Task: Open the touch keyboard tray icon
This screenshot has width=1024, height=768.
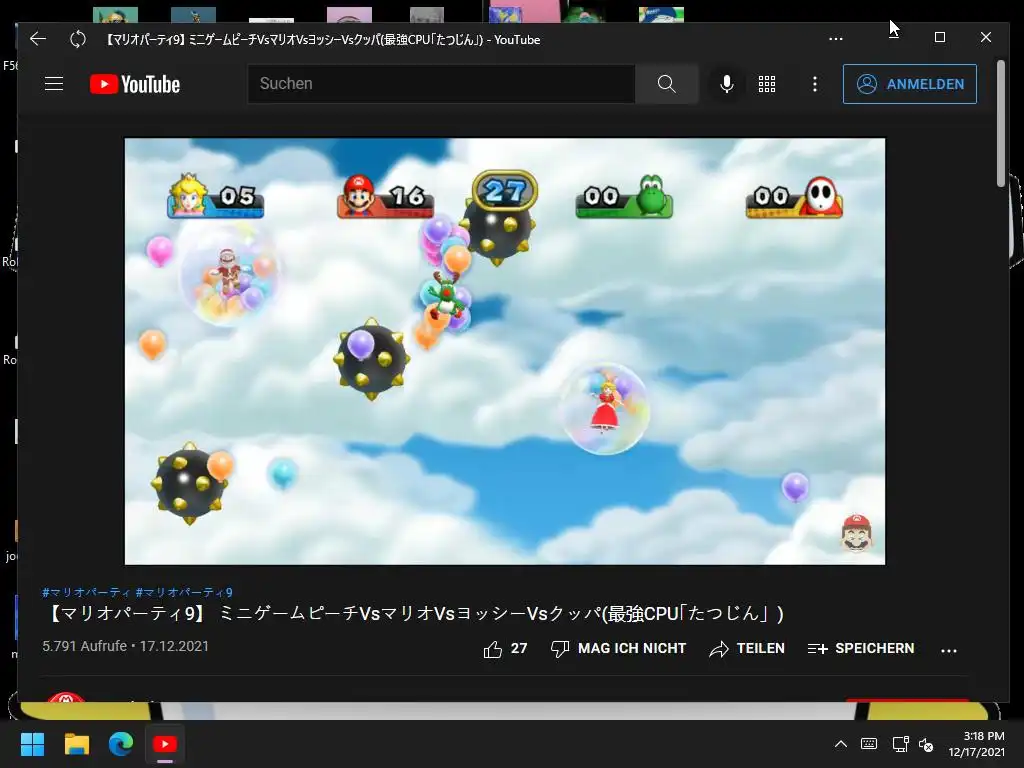Action: click(x=869, y=744)
